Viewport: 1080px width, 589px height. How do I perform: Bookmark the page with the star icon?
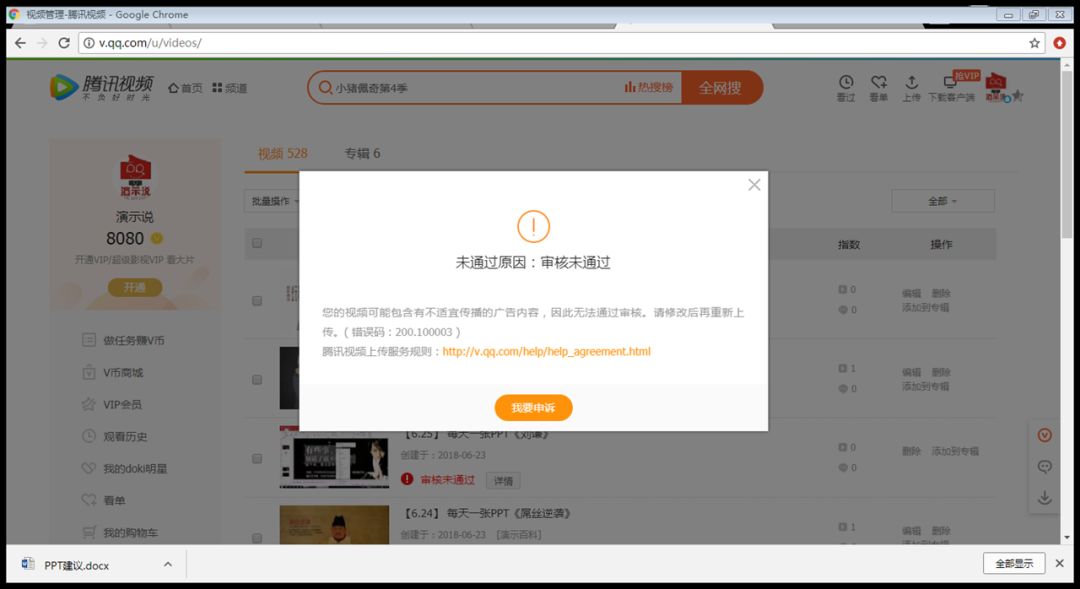coord(1035,43)
